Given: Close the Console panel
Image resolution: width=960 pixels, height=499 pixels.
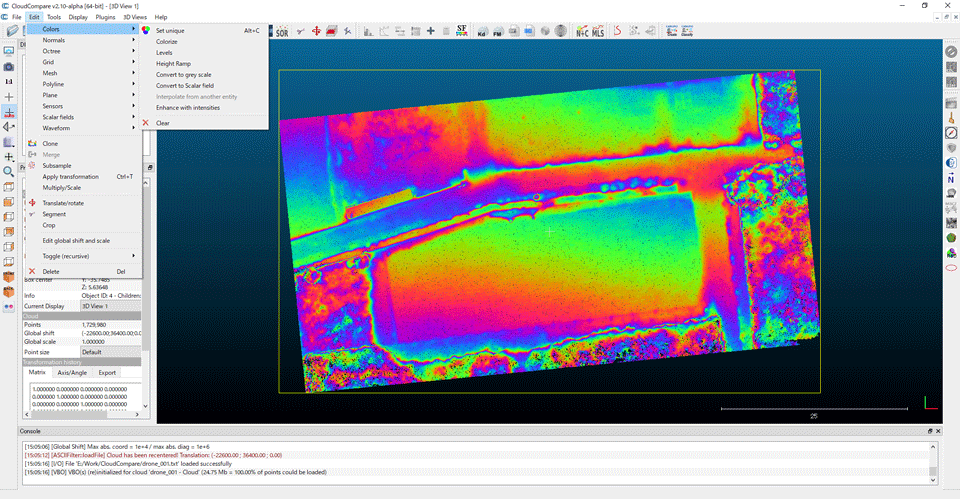Looking at the screenshot, I should click(x=938, y=431).
